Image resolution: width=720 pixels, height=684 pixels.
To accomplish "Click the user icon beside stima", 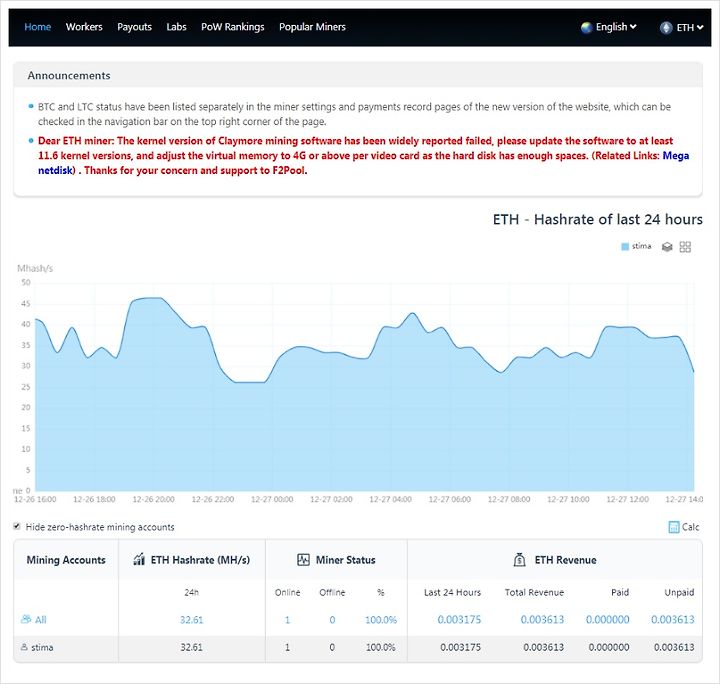I will 24,647.
